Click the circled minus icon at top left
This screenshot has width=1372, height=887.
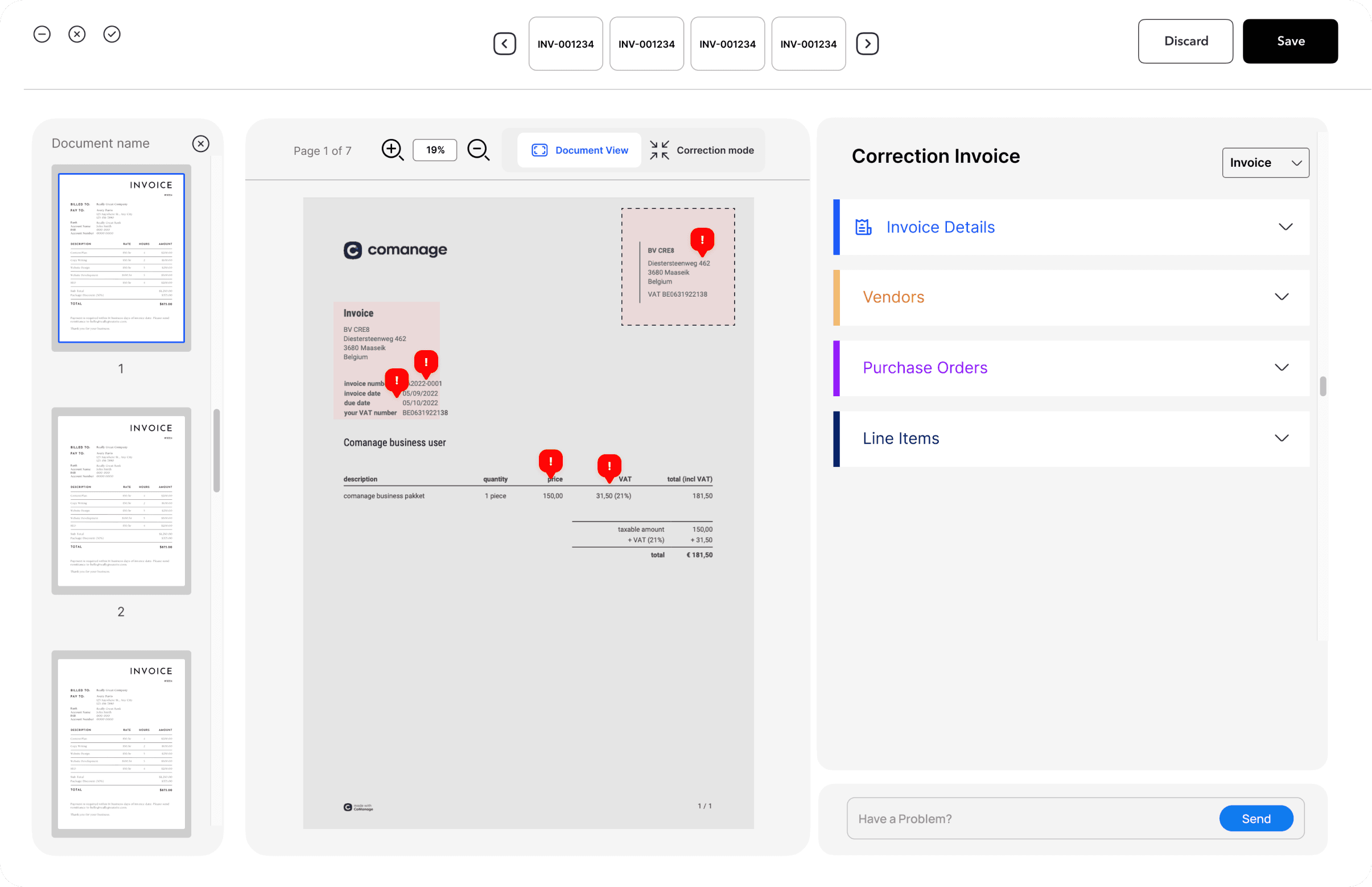click(x=42, y=35)
